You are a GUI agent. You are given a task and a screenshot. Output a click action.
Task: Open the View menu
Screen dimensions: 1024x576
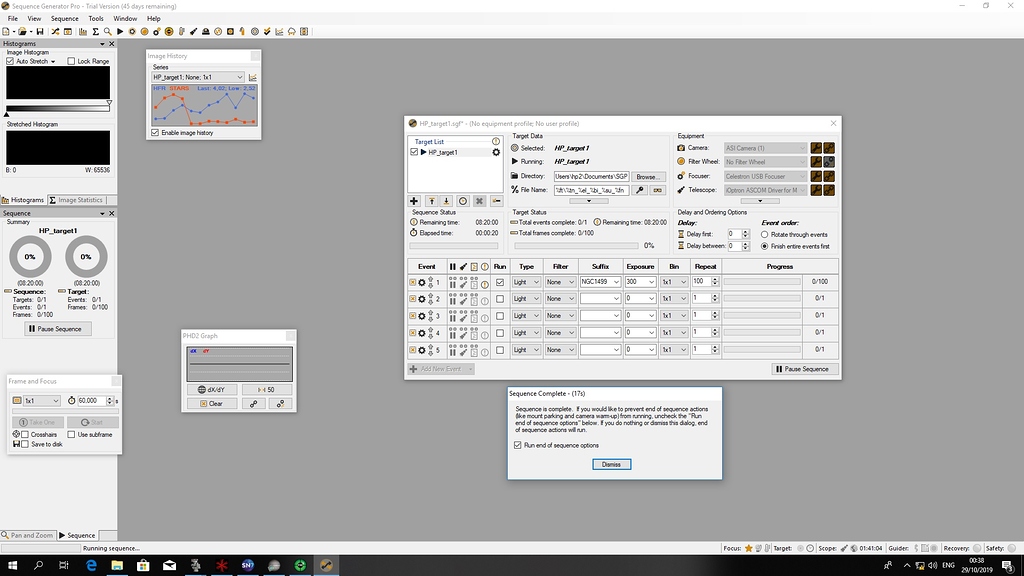(34, 18)
